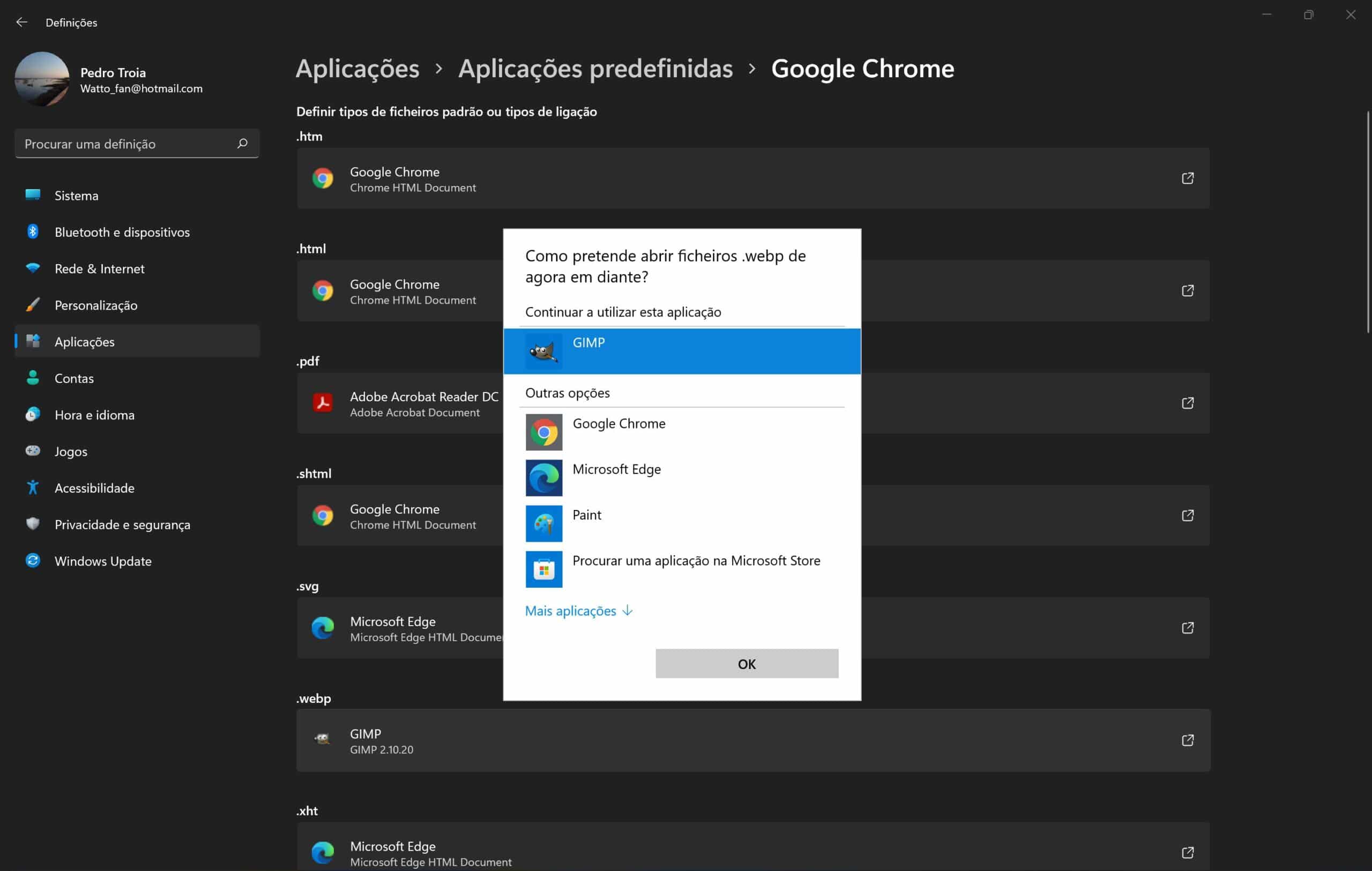This screenshot has width=1372, height=871.
Task: Select Aplicações in the sidebar
Action: (x=137, y=341)
